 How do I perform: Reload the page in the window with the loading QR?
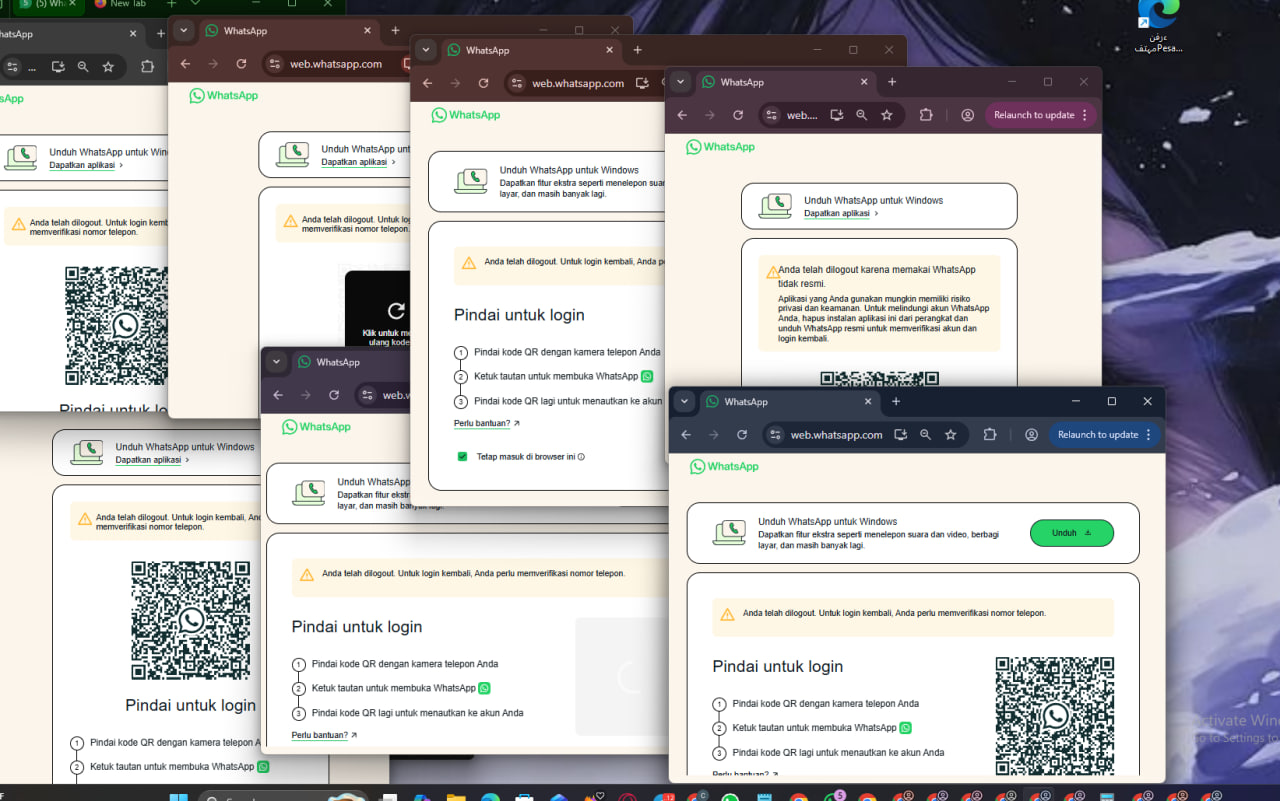334,395
